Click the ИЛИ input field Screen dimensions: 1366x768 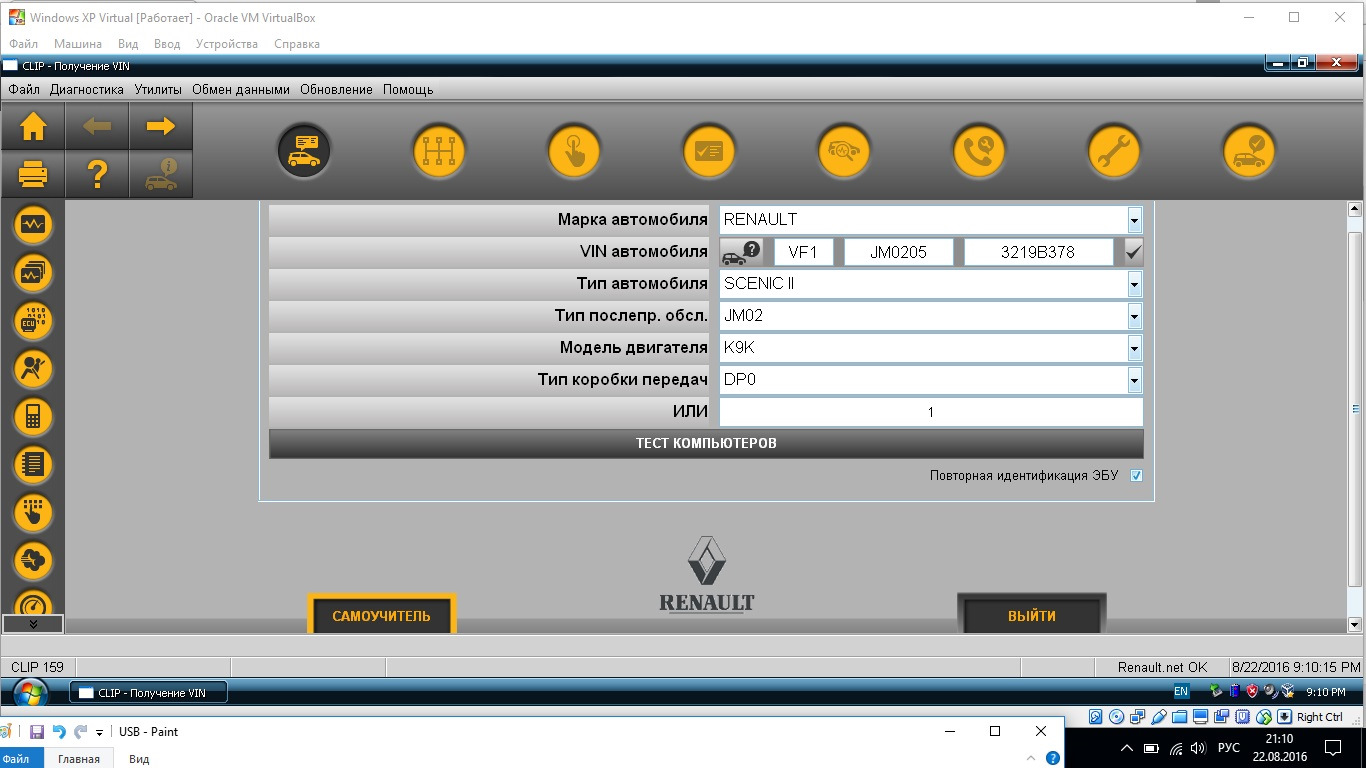931,412
